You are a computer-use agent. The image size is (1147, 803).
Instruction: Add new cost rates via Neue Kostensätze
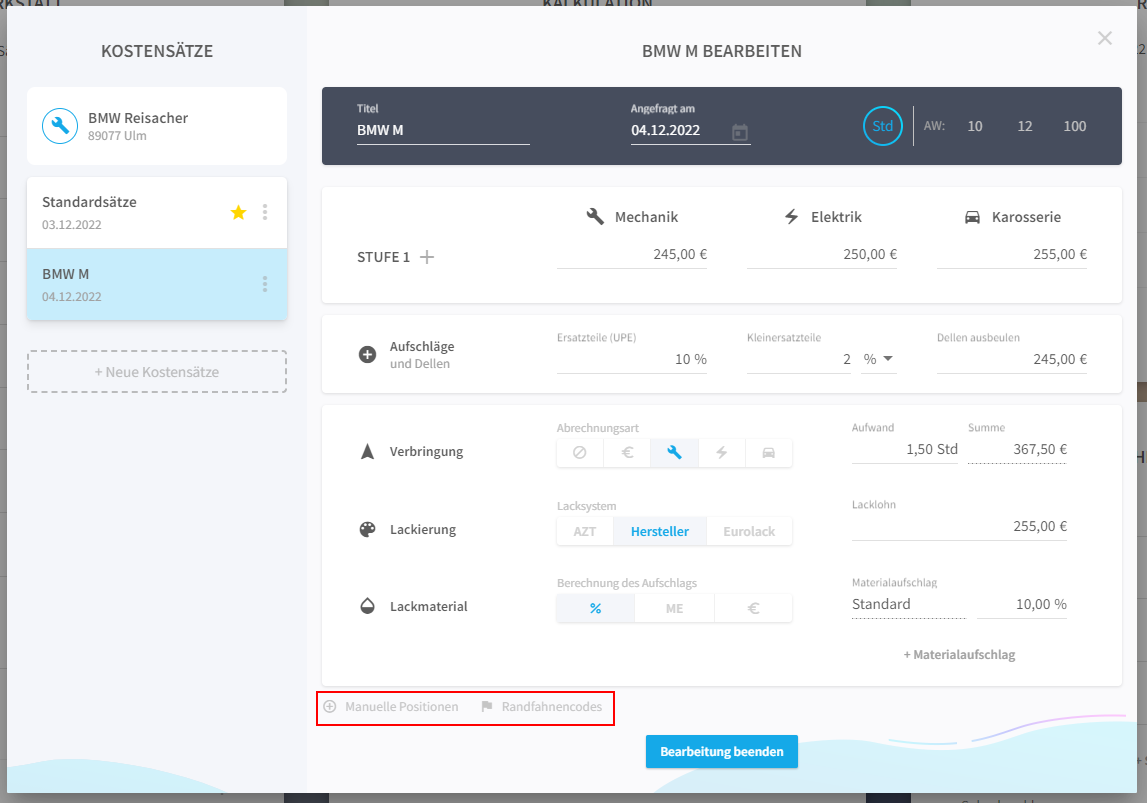coord(157,372)
